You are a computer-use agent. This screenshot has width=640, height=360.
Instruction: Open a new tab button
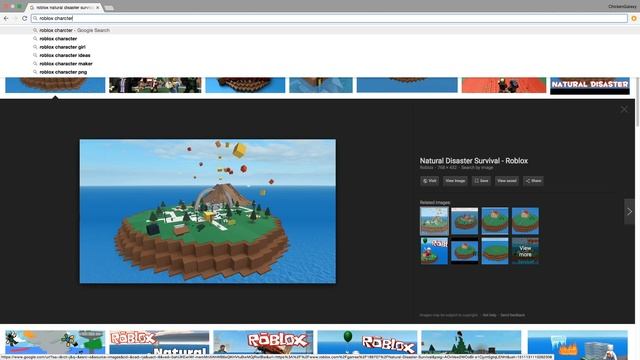(x=109, y=8)
